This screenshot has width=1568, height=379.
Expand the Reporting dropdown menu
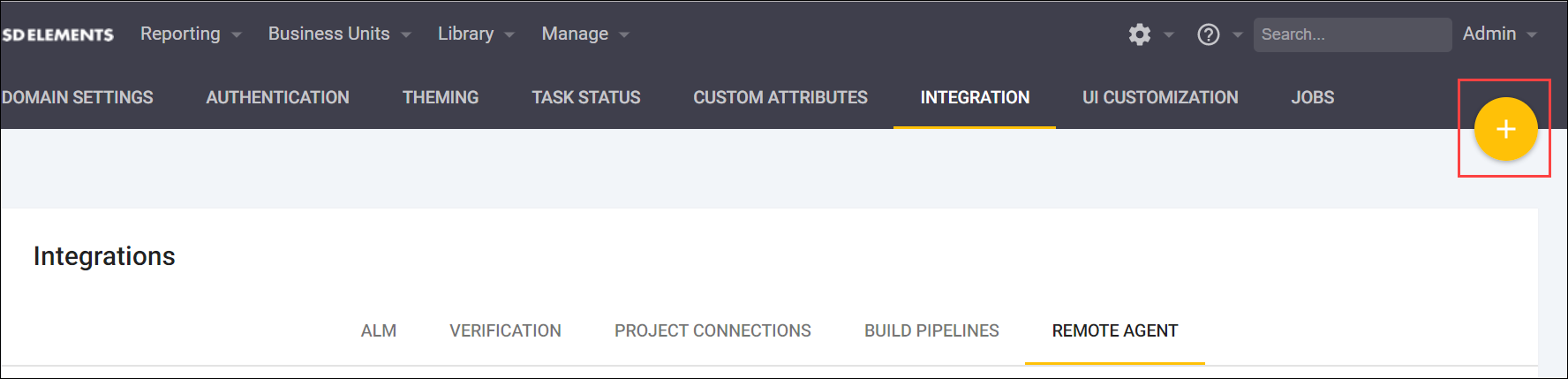tap(190, 34)
